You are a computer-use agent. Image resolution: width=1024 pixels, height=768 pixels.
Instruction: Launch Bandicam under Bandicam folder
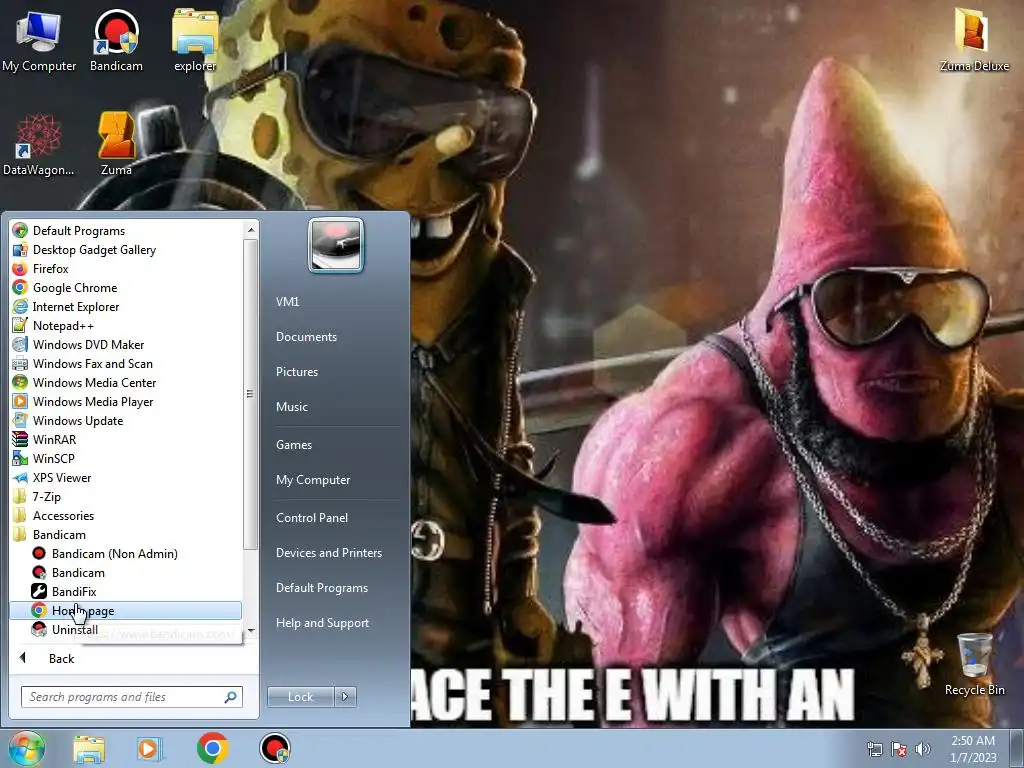point(126,572)
